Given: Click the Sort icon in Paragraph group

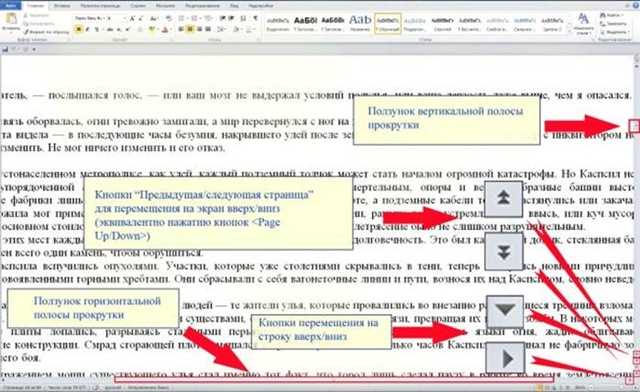Looking at the screenshot, I should [243, 19].
